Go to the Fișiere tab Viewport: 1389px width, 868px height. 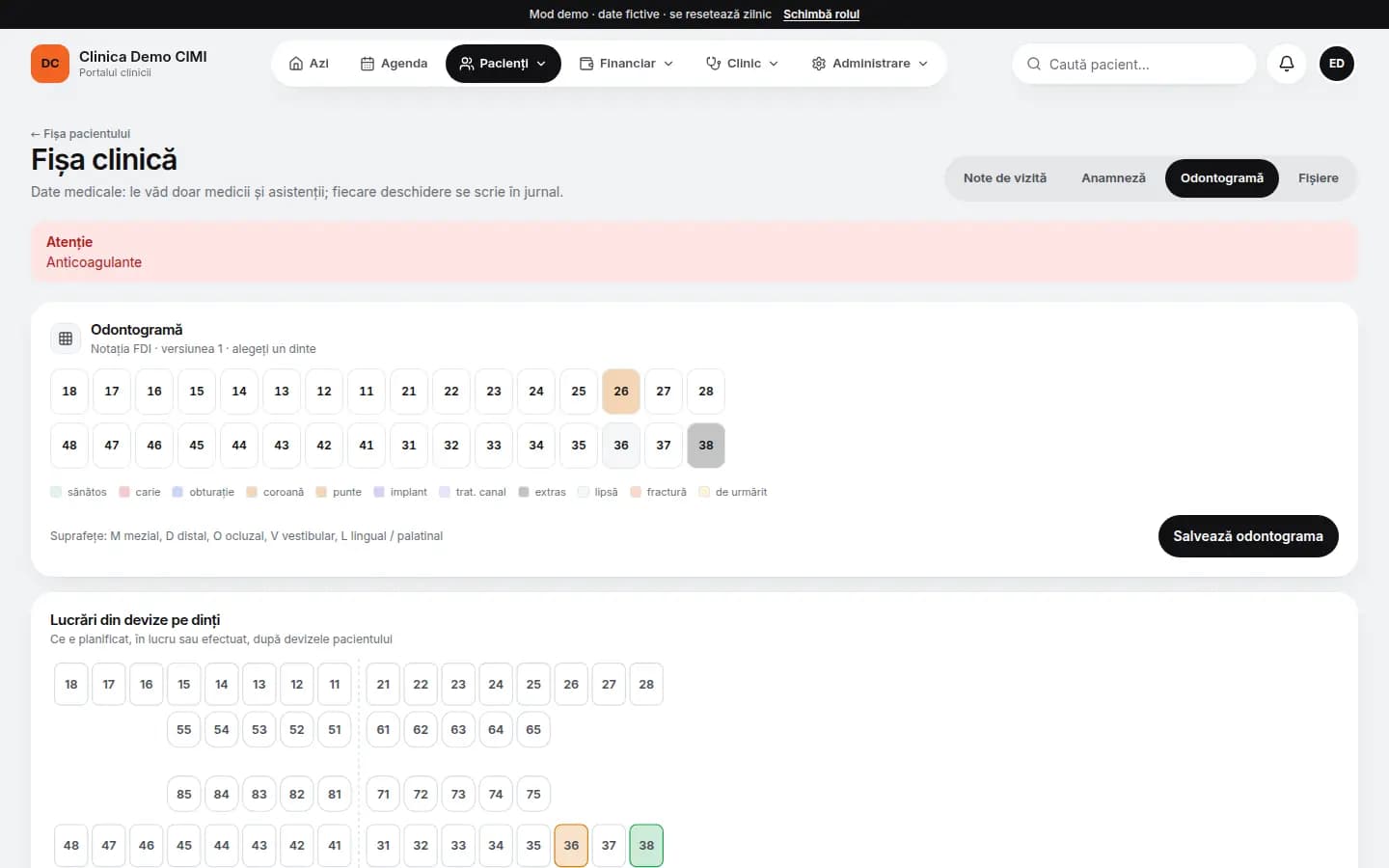1319,178
